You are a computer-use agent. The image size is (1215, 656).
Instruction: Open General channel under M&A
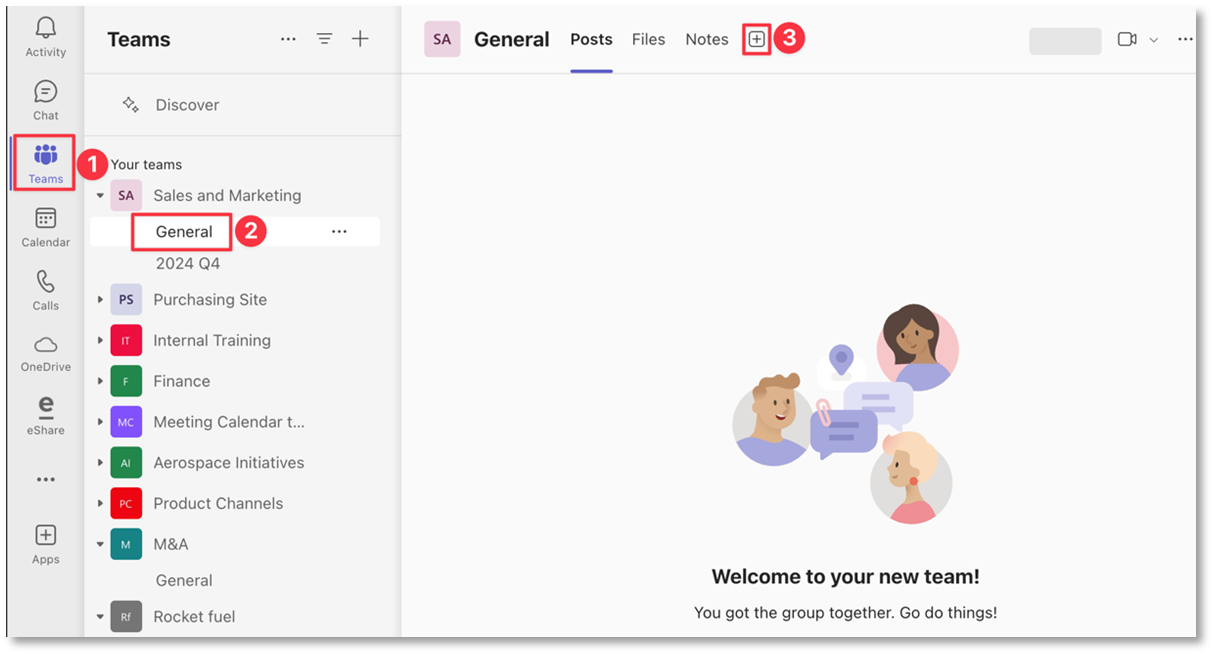pyautogui.click(x=184, y=580)
